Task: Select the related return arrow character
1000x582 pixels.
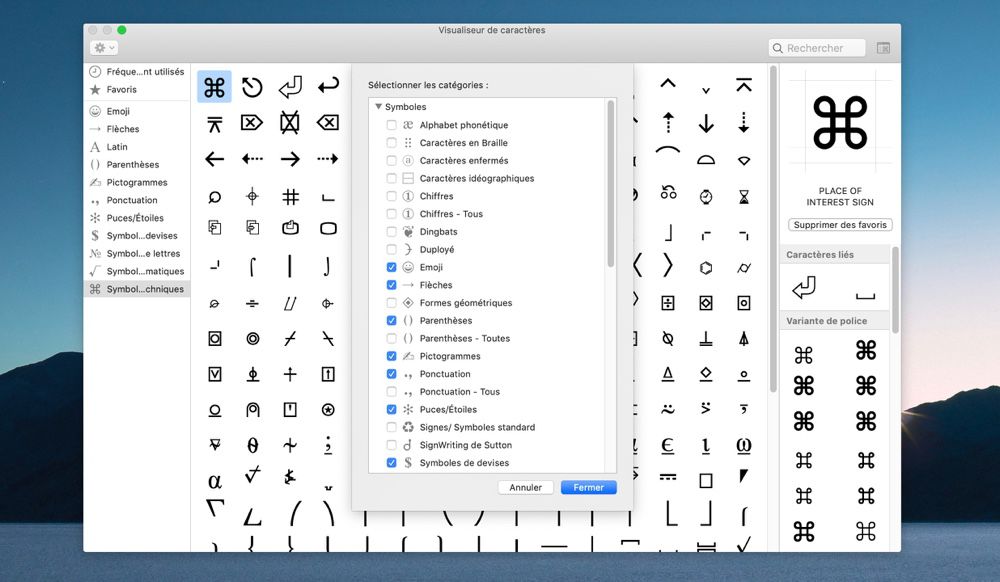Action: point(804,287)
